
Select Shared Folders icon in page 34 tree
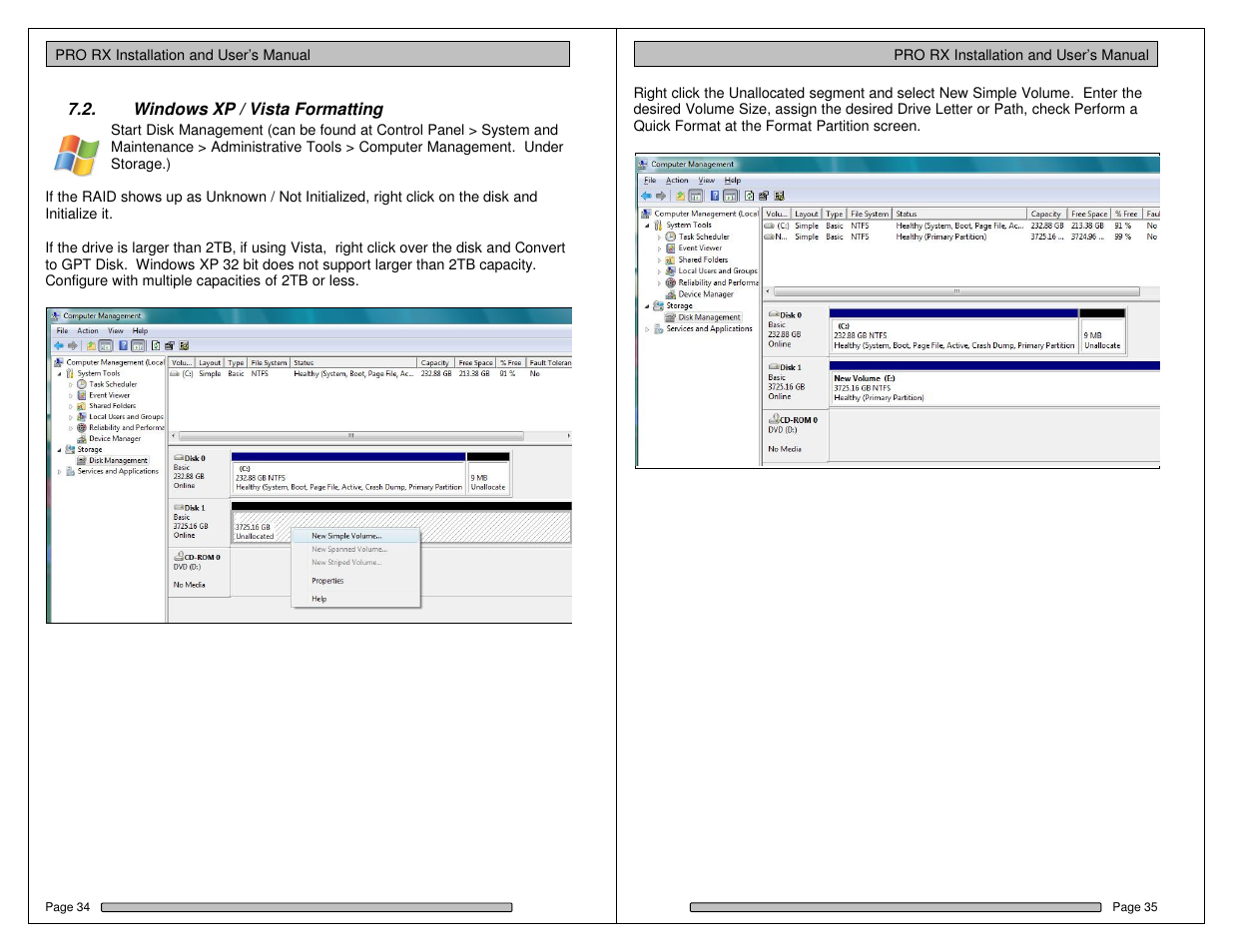point(82,406)
